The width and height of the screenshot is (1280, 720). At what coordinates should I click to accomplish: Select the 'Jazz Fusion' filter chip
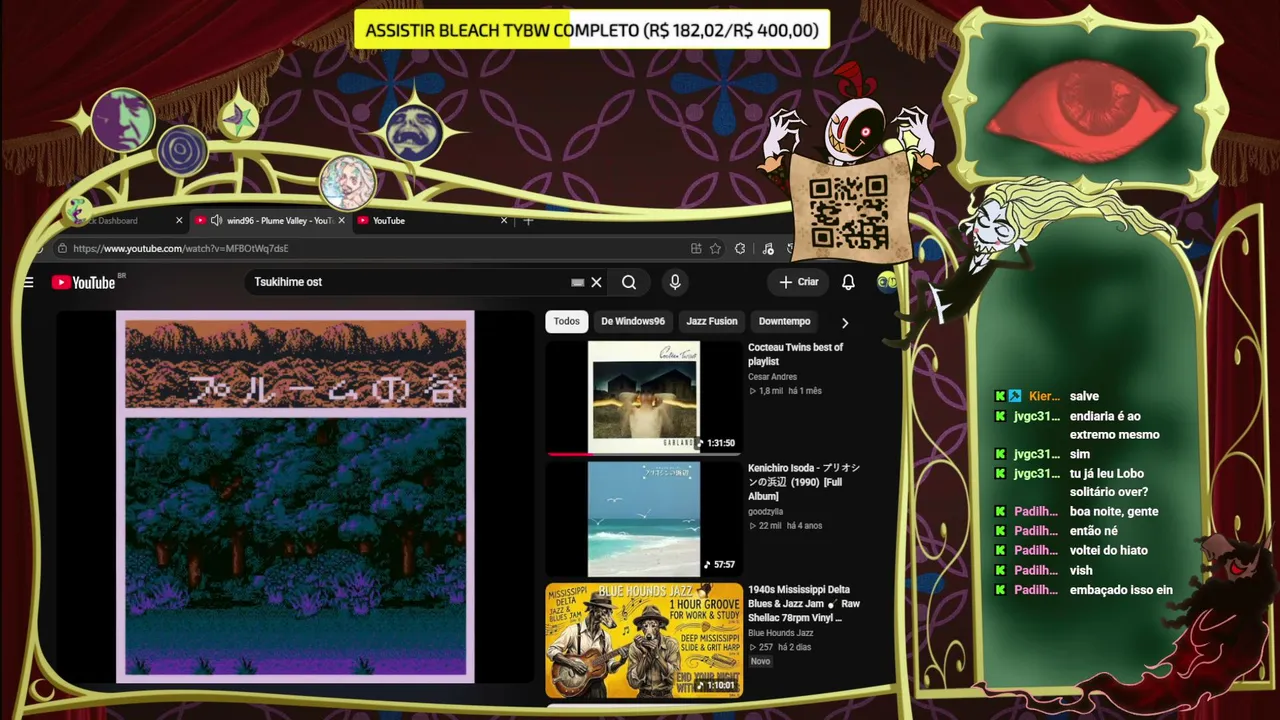click(712, 321)
